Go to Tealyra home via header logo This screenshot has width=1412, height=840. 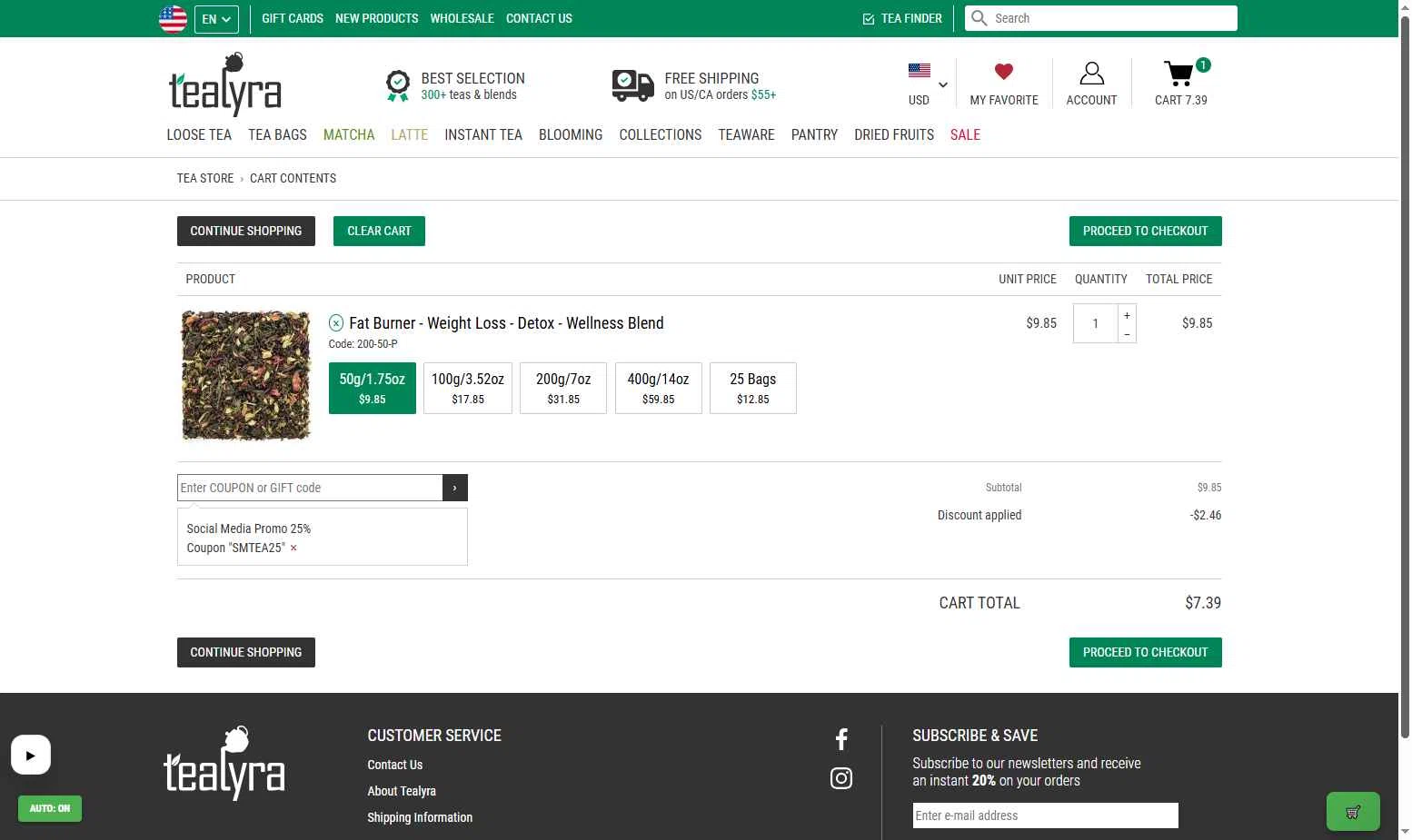click(224, 84)
